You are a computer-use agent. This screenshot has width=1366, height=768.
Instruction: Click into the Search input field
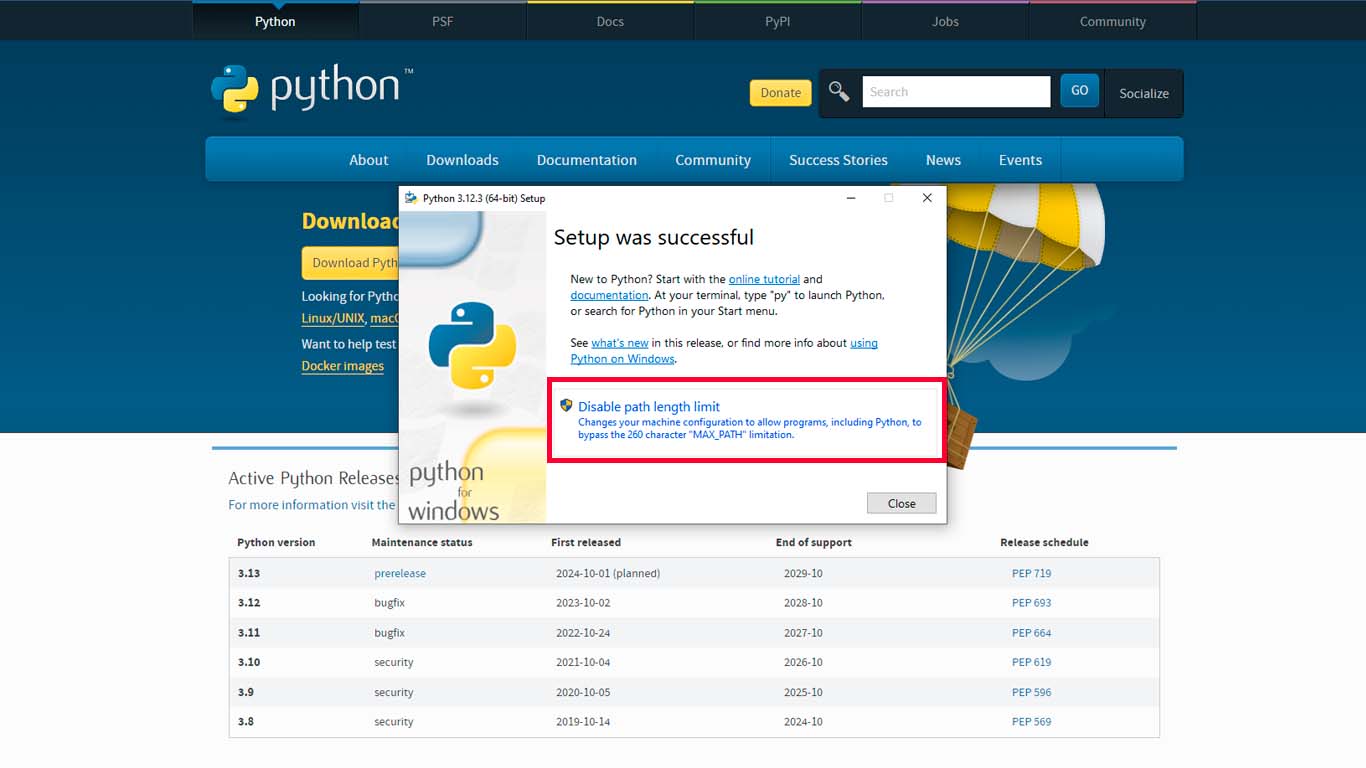click(x=956, y=92)
